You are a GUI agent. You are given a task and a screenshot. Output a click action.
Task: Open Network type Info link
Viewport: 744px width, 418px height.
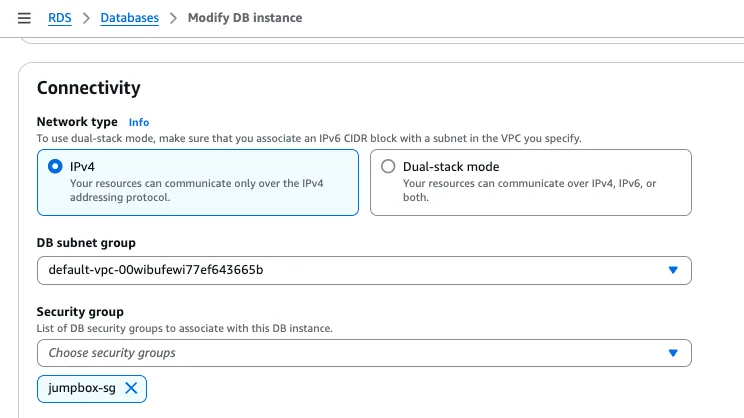[x=139, y=122]
